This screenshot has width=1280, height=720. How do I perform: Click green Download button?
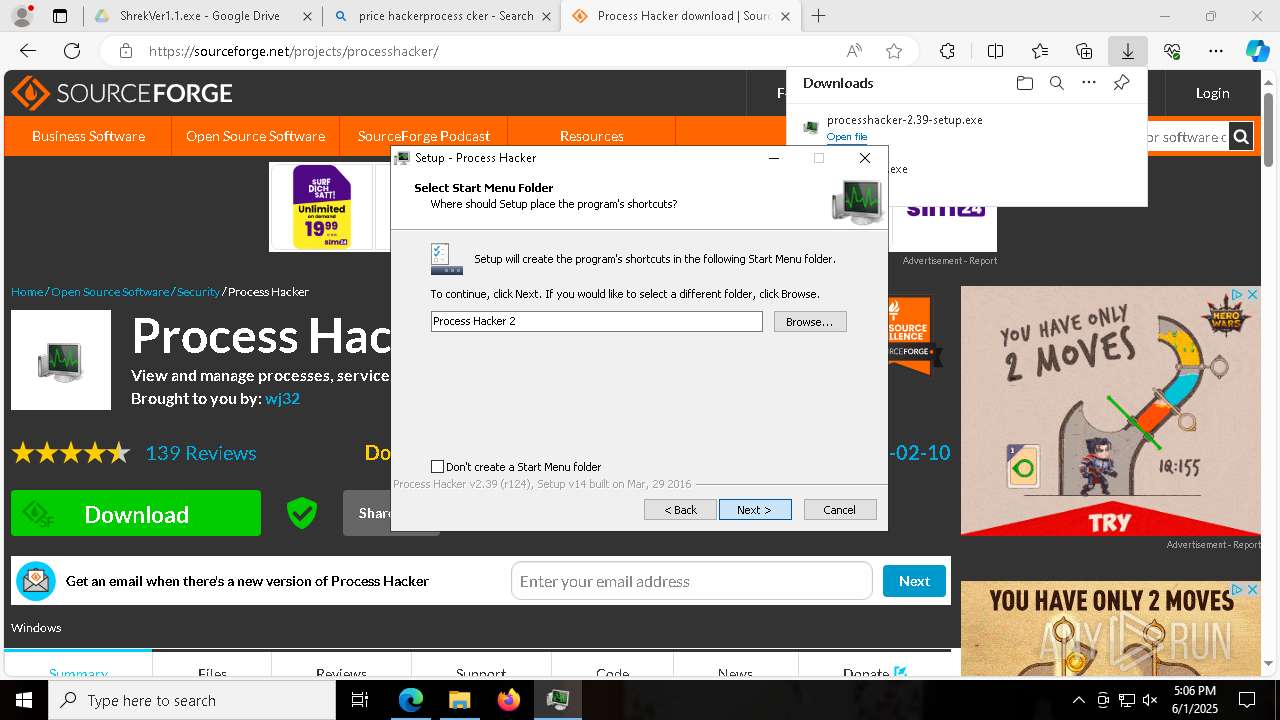pyautogui.click(x=136, y=514)
